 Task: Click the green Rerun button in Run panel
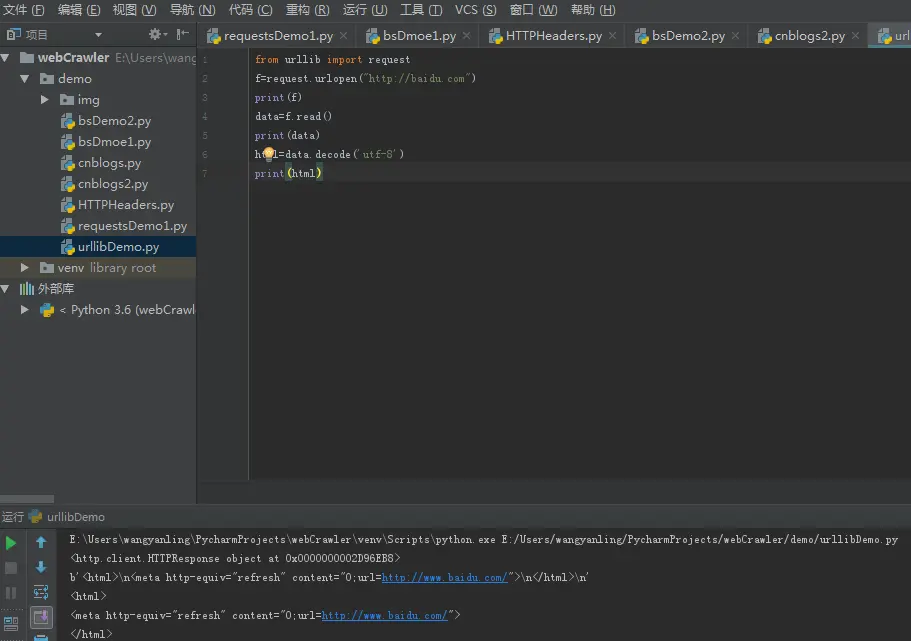click(x=10, y=543)
